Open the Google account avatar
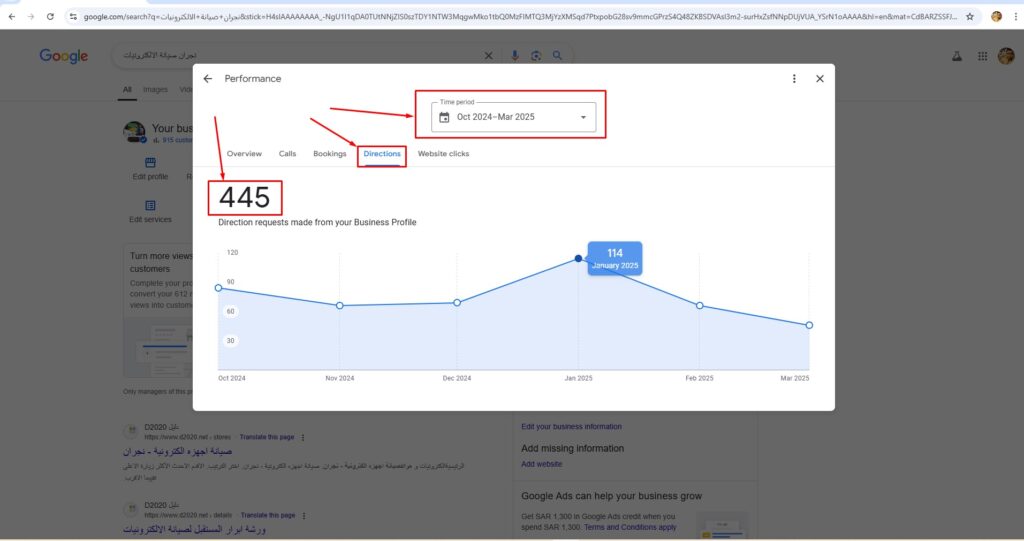Screen dimensions: 1024x541 pos(1006,56)
